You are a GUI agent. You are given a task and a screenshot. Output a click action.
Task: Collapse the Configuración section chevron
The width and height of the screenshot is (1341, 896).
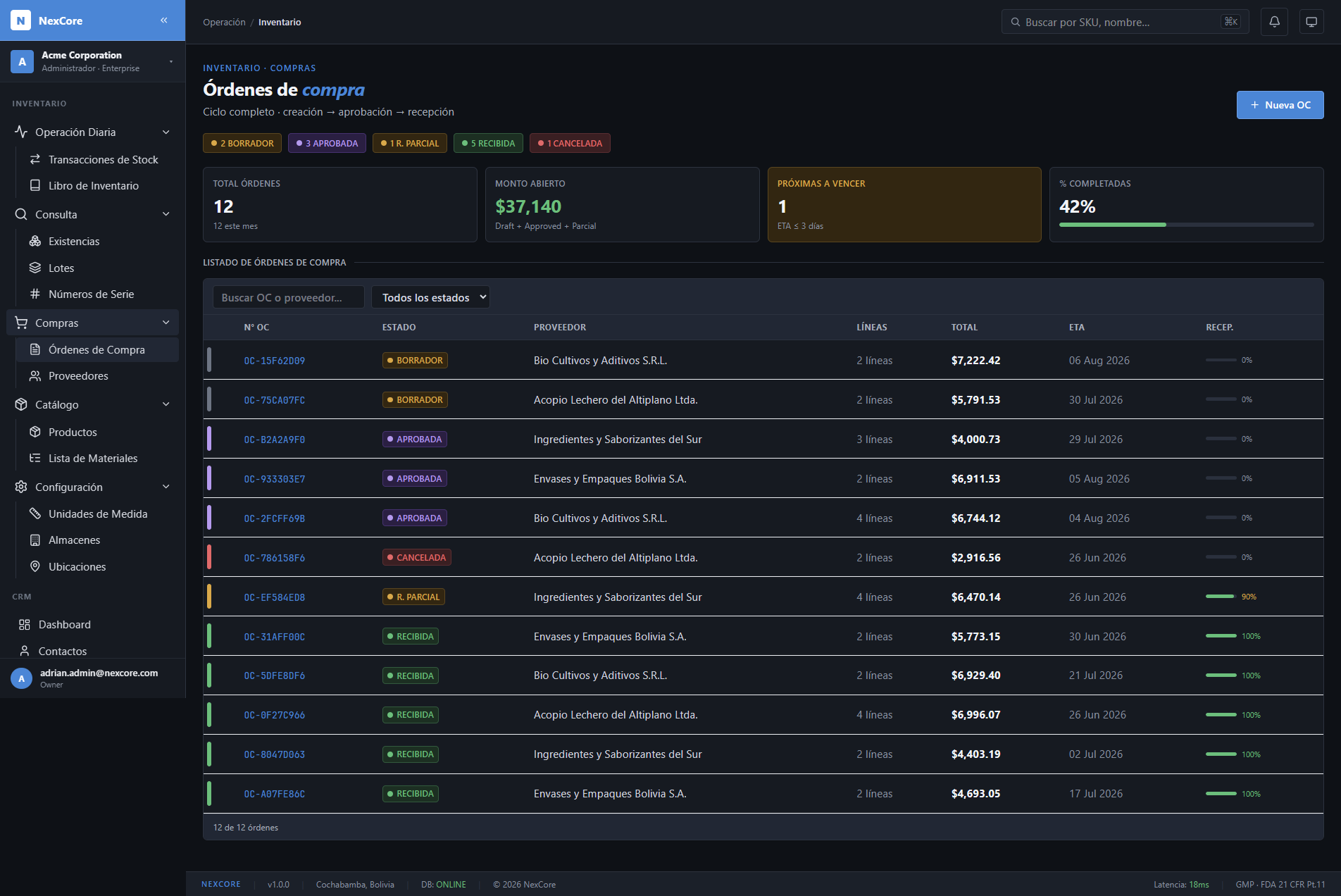(166, 487)
